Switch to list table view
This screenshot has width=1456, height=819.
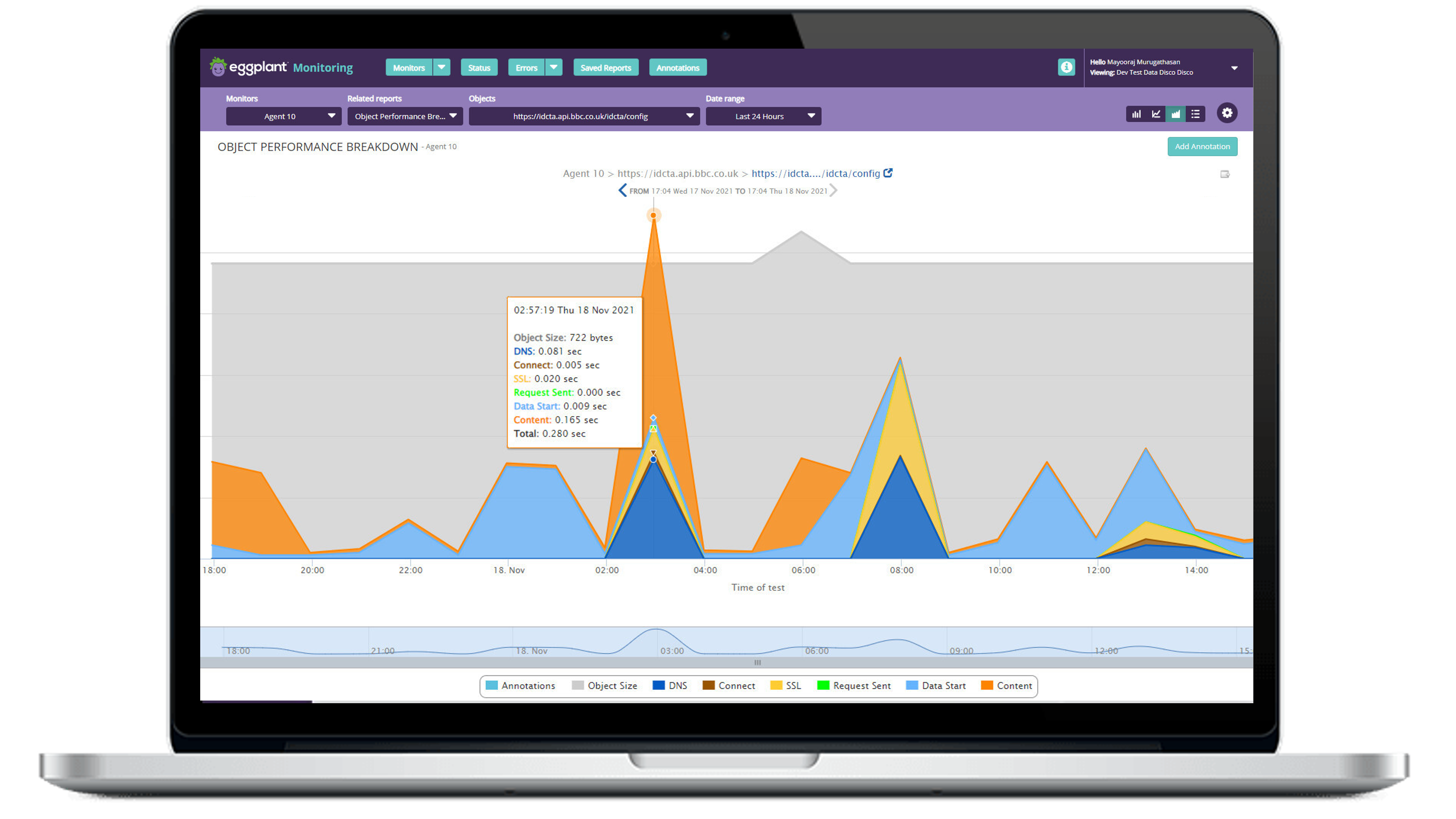(x=1196, y=114)
